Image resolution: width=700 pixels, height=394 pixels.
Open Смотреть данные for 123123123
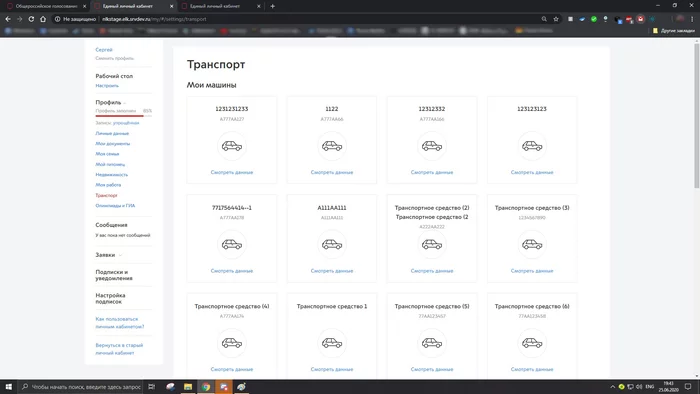point(532,172)
